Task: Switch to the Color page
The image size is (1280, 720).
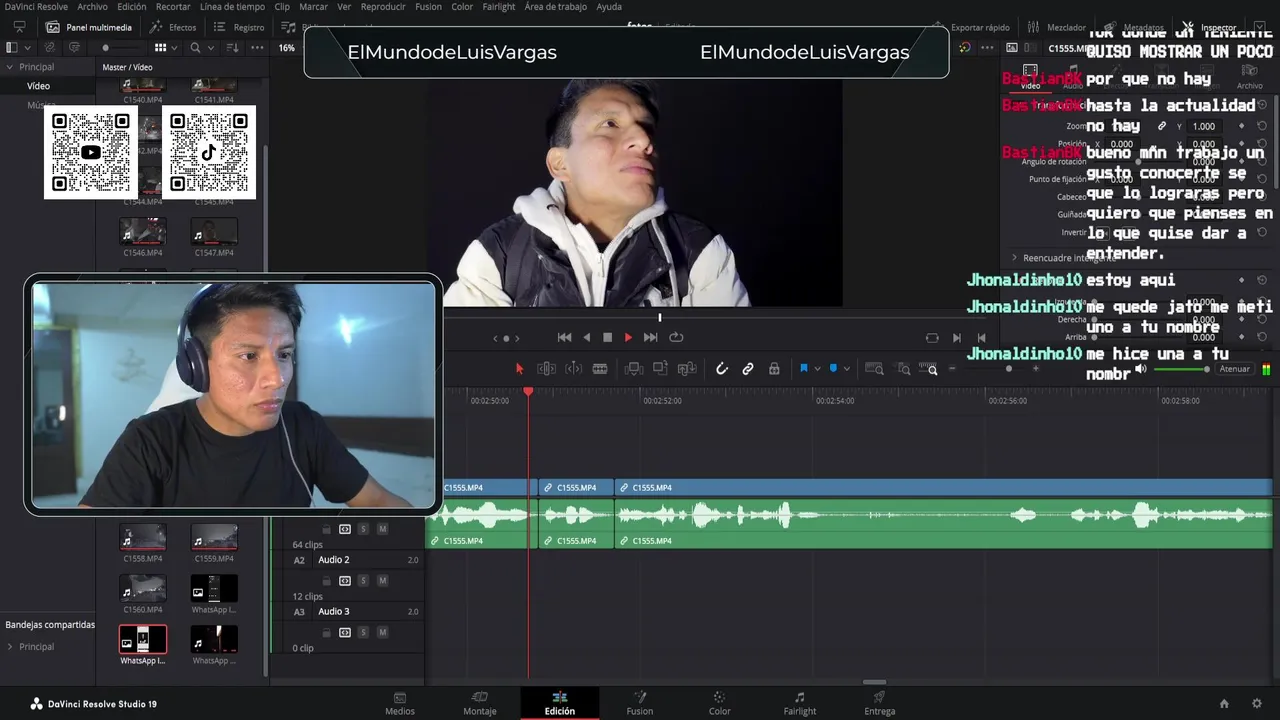Action: (x=719, y=704)
